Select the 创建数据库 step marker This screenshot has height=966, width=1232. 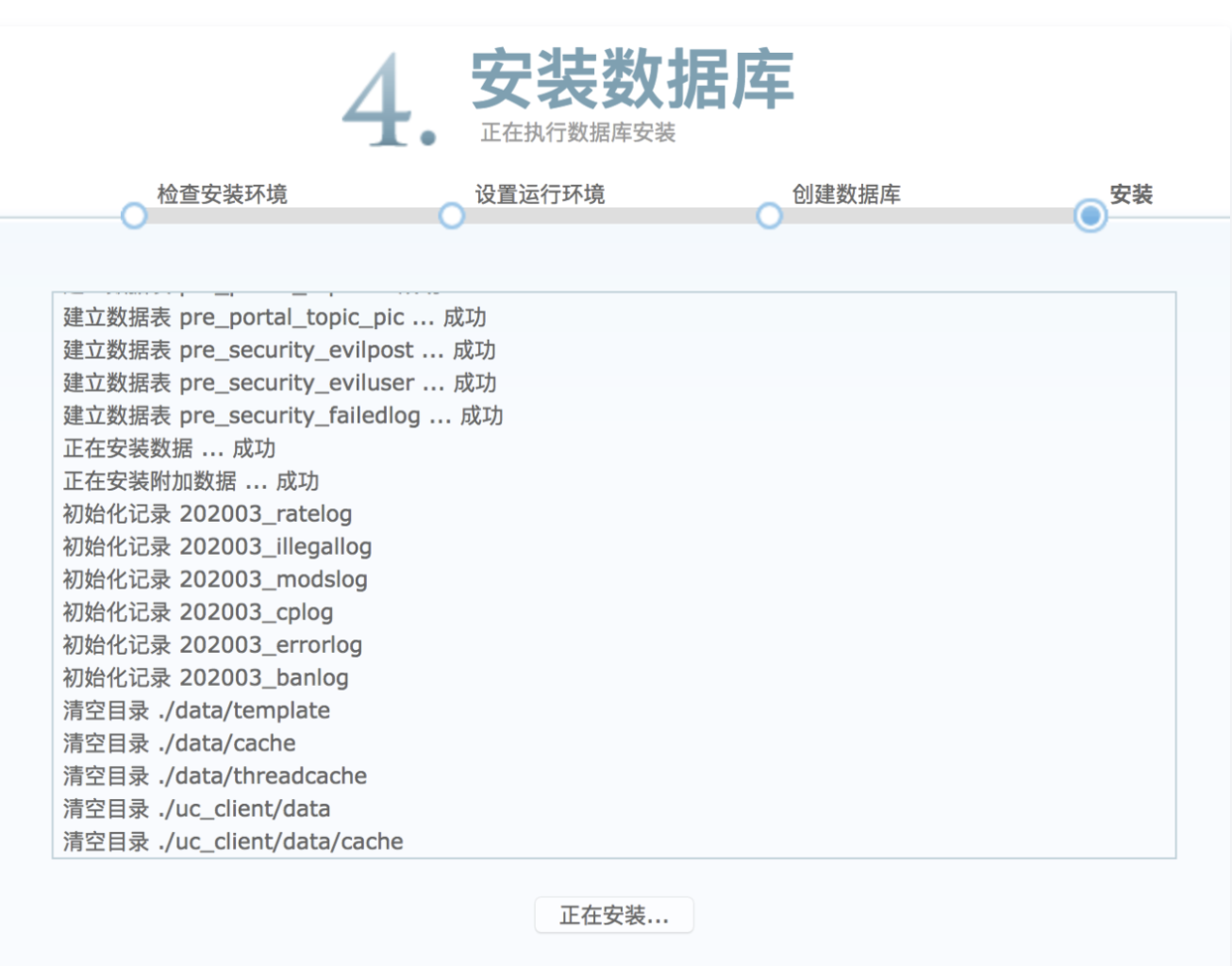pyautogui.click(x=770, y=216)
